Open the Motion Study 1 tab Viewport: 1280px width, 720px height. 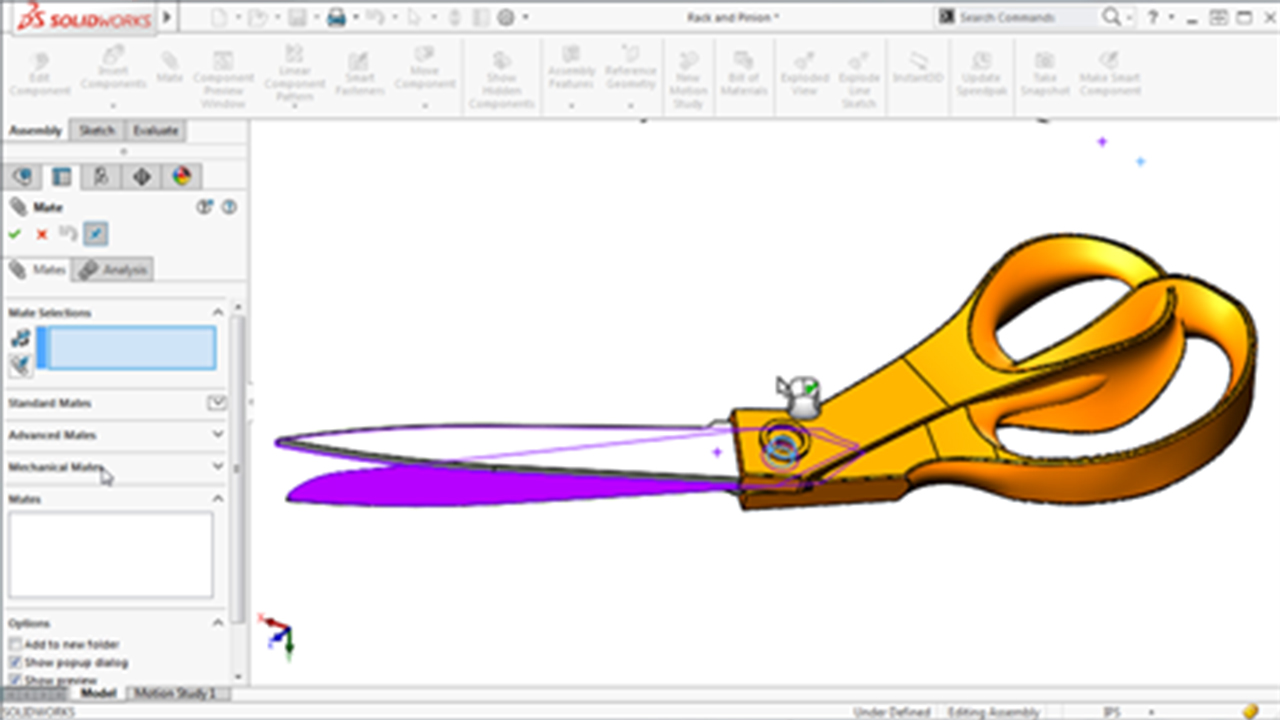(x=176, y=692)
